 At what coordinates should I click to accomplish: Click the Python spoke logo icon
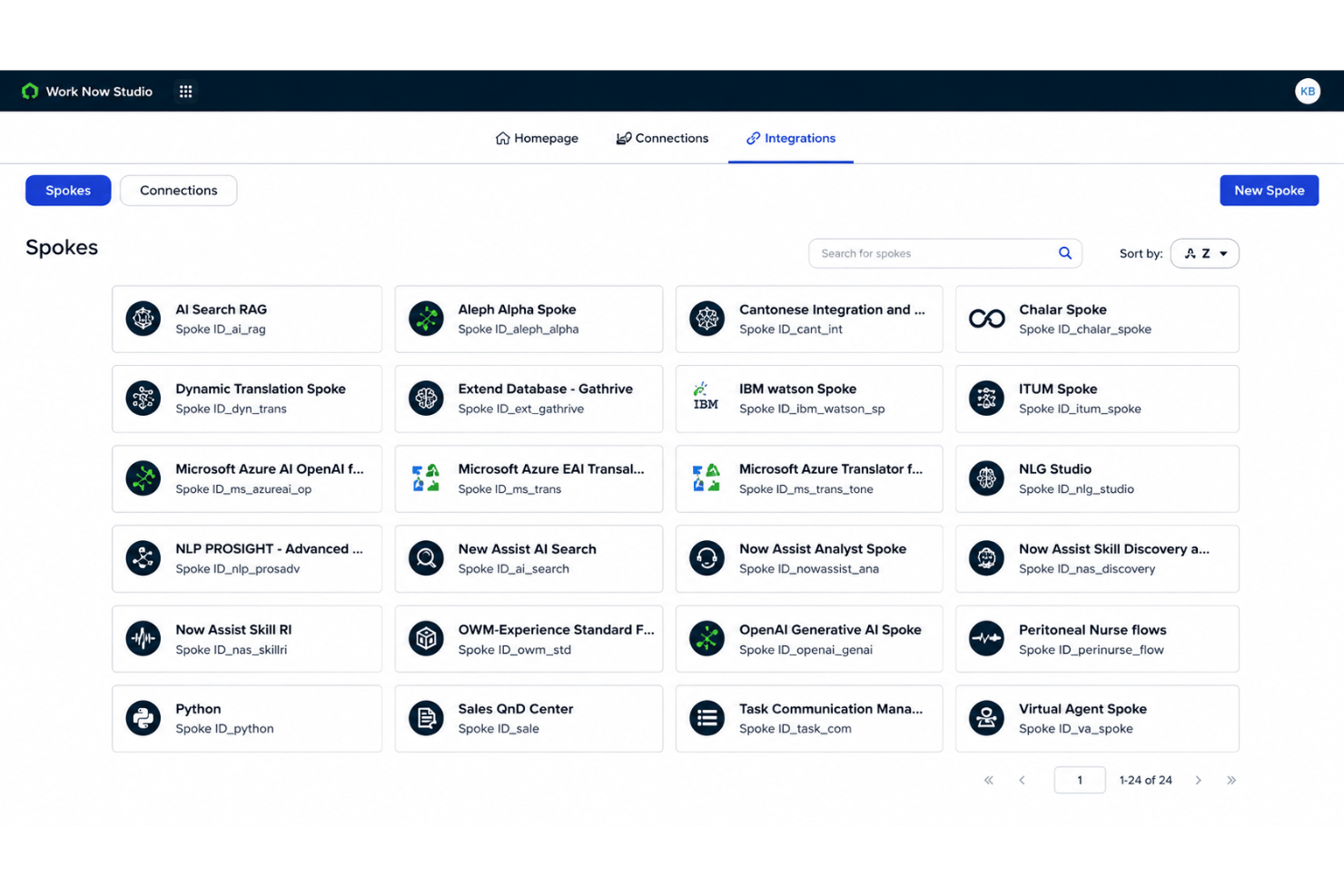(x=143, y=718)
